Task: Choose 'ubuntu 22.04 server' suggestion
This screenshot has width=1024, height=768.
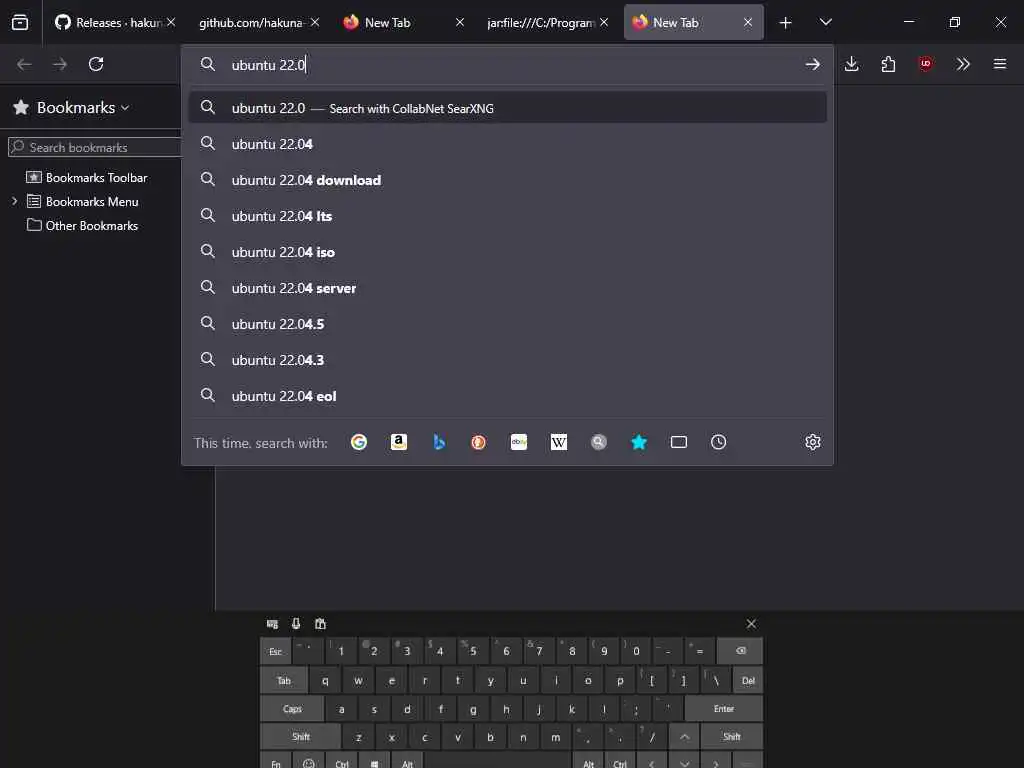Action: [x=507, y=288]
